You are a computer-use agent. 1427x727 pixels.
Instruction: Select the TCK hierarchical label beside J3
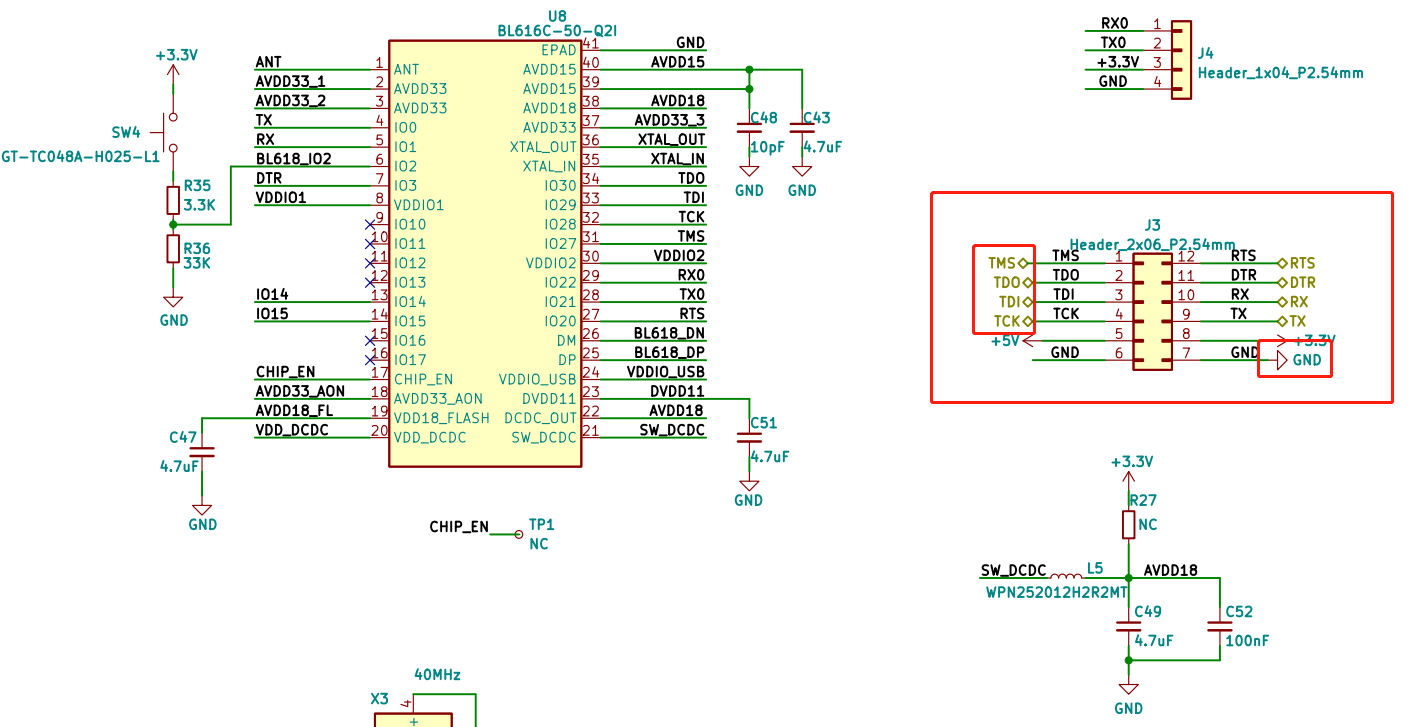pyautogui.click(x=1011, y=321)
